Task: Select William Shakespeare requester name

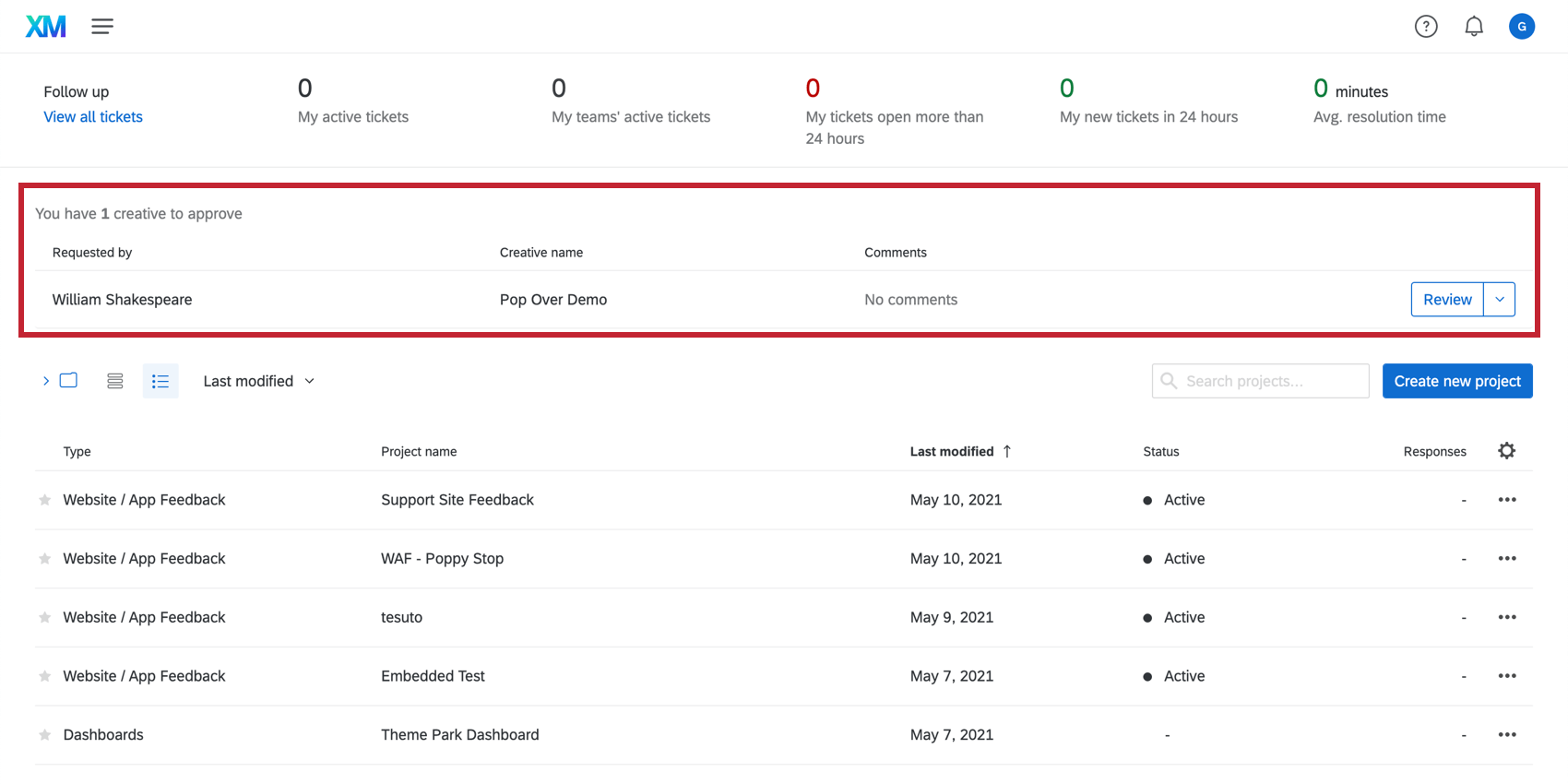Action: pos(122,300)
